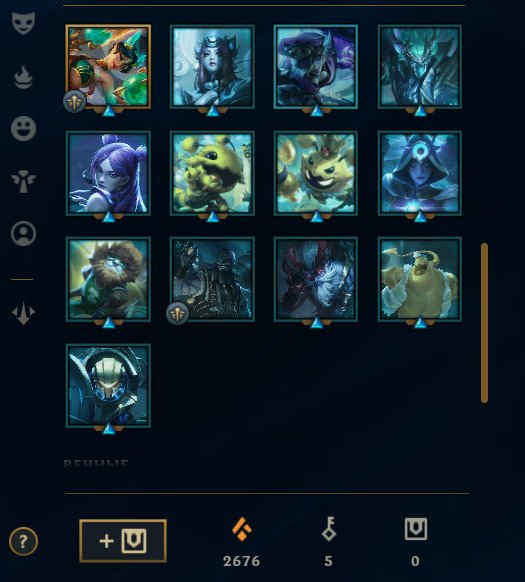Open the mask-shaped skins category icon
525x582 pixels.
[23, 23]
